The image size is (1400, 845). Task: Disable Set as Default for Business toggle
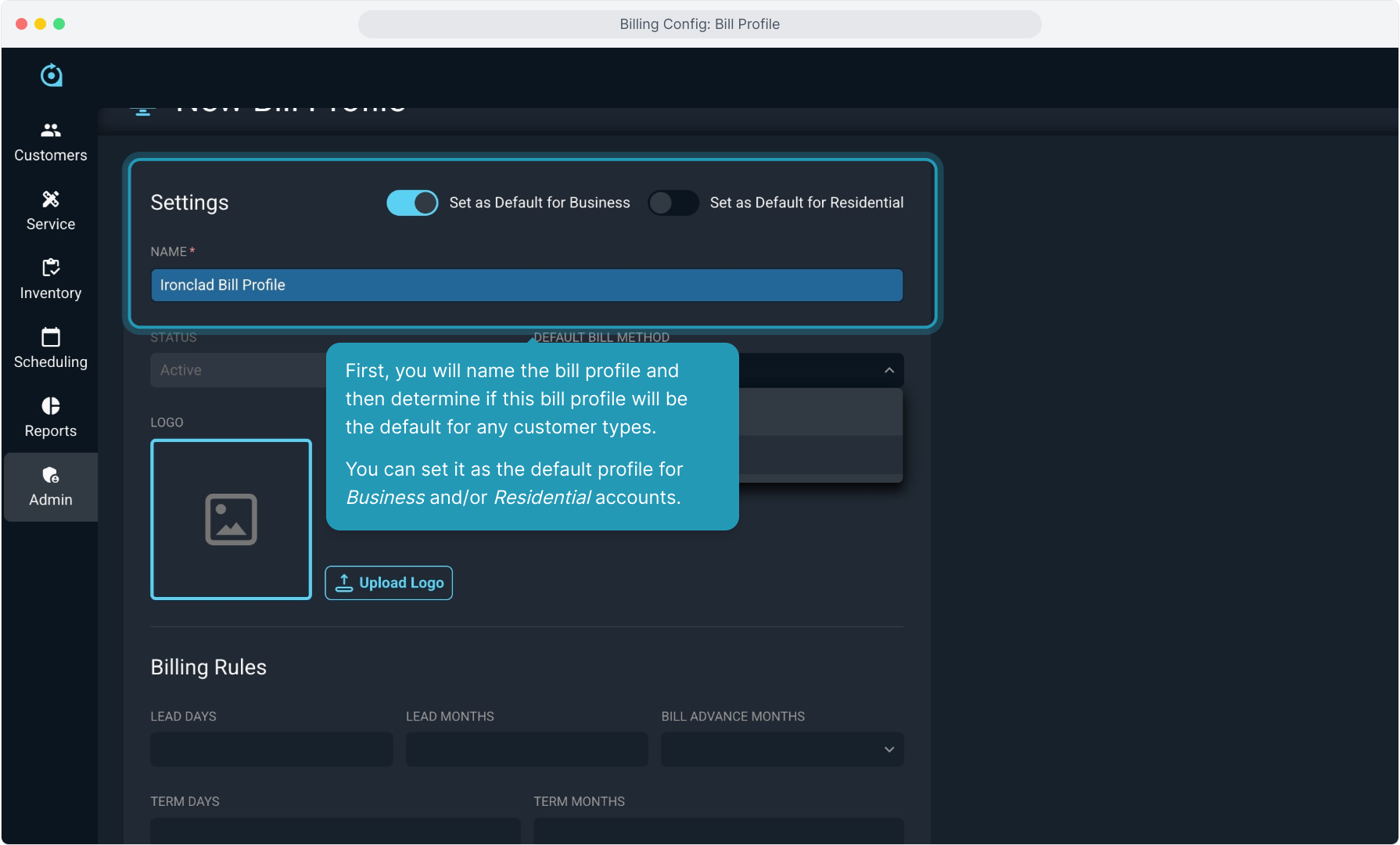click(412, 203)
